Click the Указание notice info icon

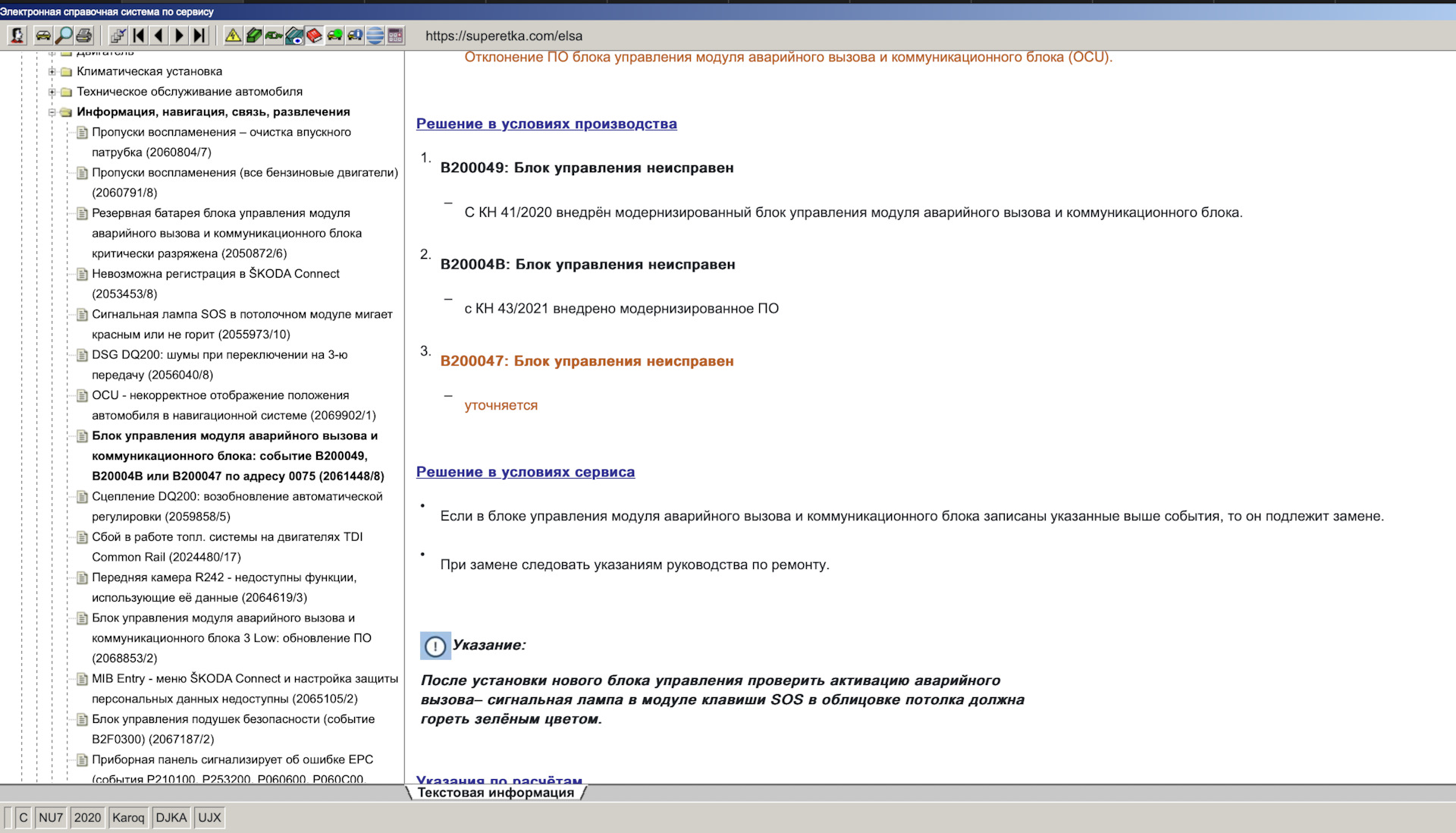point(435,646)
